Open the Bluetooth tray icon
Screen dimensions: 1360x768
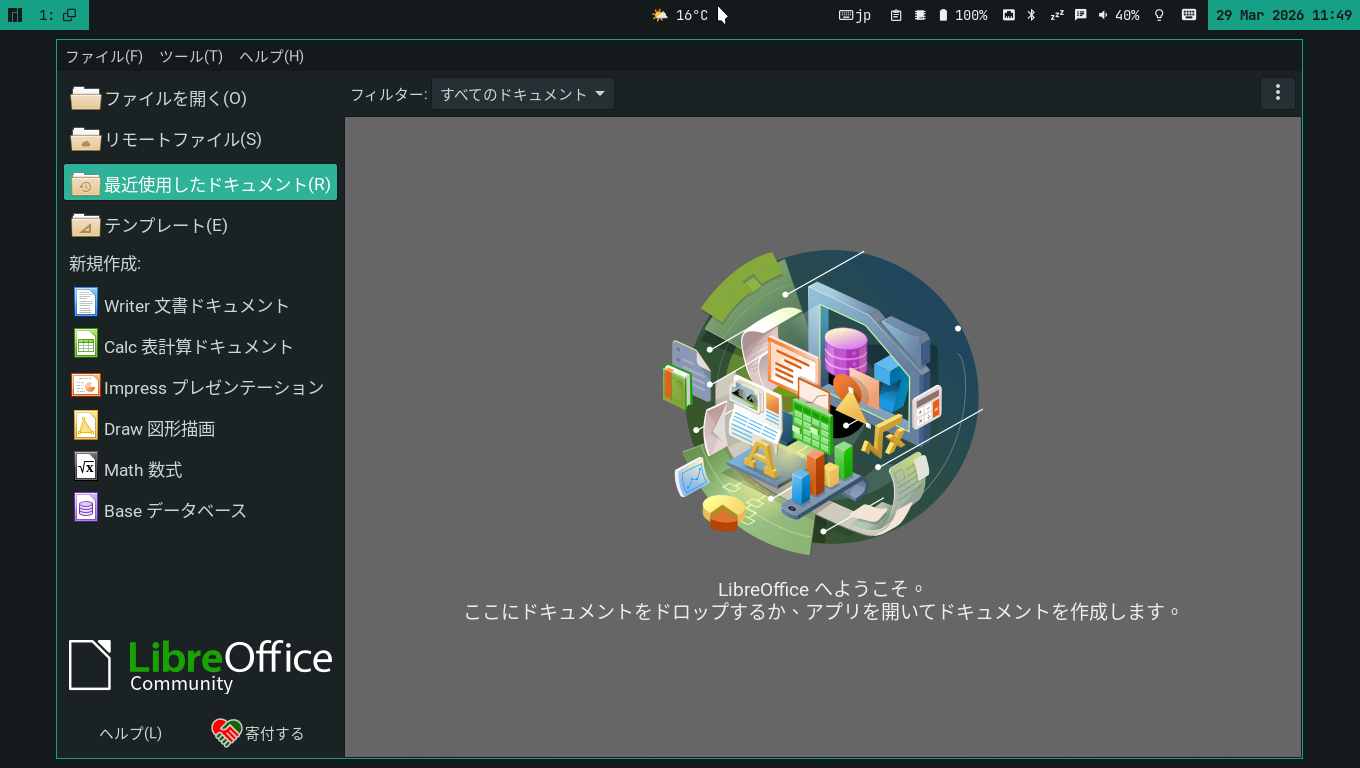coord(1032,15)
